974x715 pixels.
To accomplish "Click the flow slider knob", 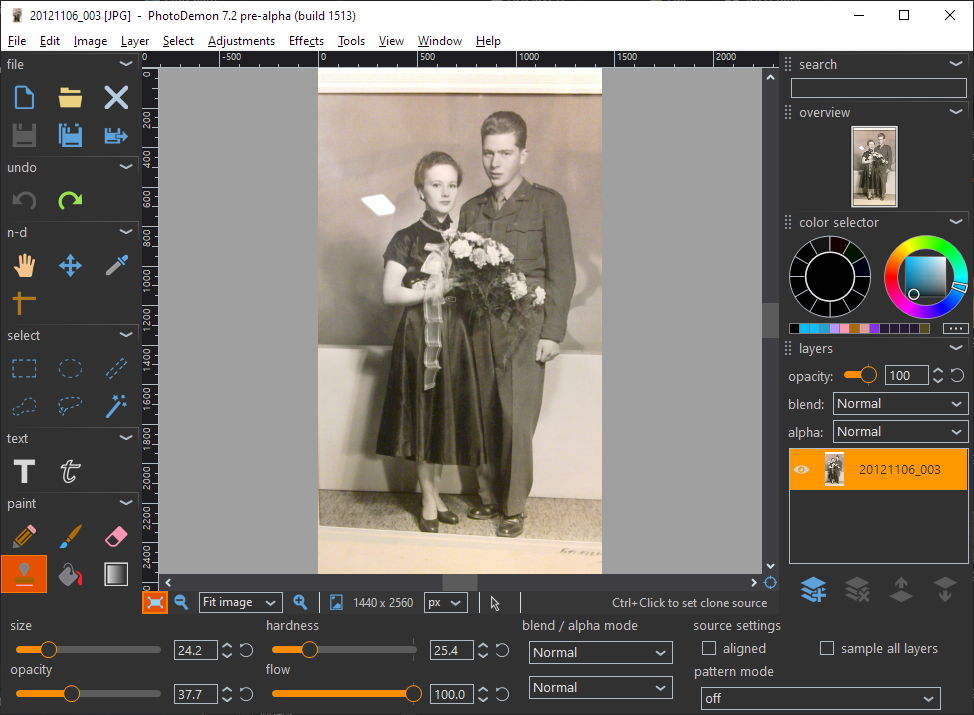I will click(x=413, y=694).
